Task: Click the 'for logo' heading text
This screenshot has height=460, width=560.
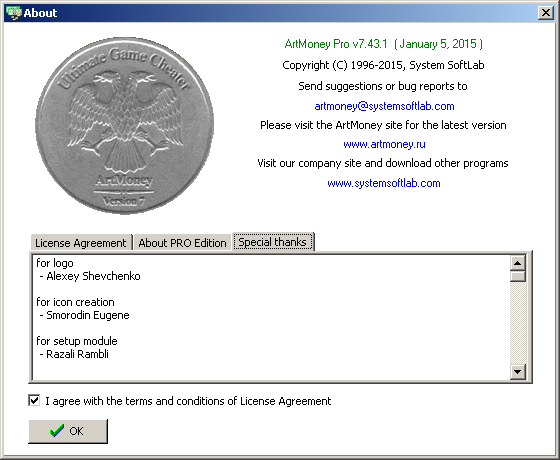Action: (x=55, y=263)
